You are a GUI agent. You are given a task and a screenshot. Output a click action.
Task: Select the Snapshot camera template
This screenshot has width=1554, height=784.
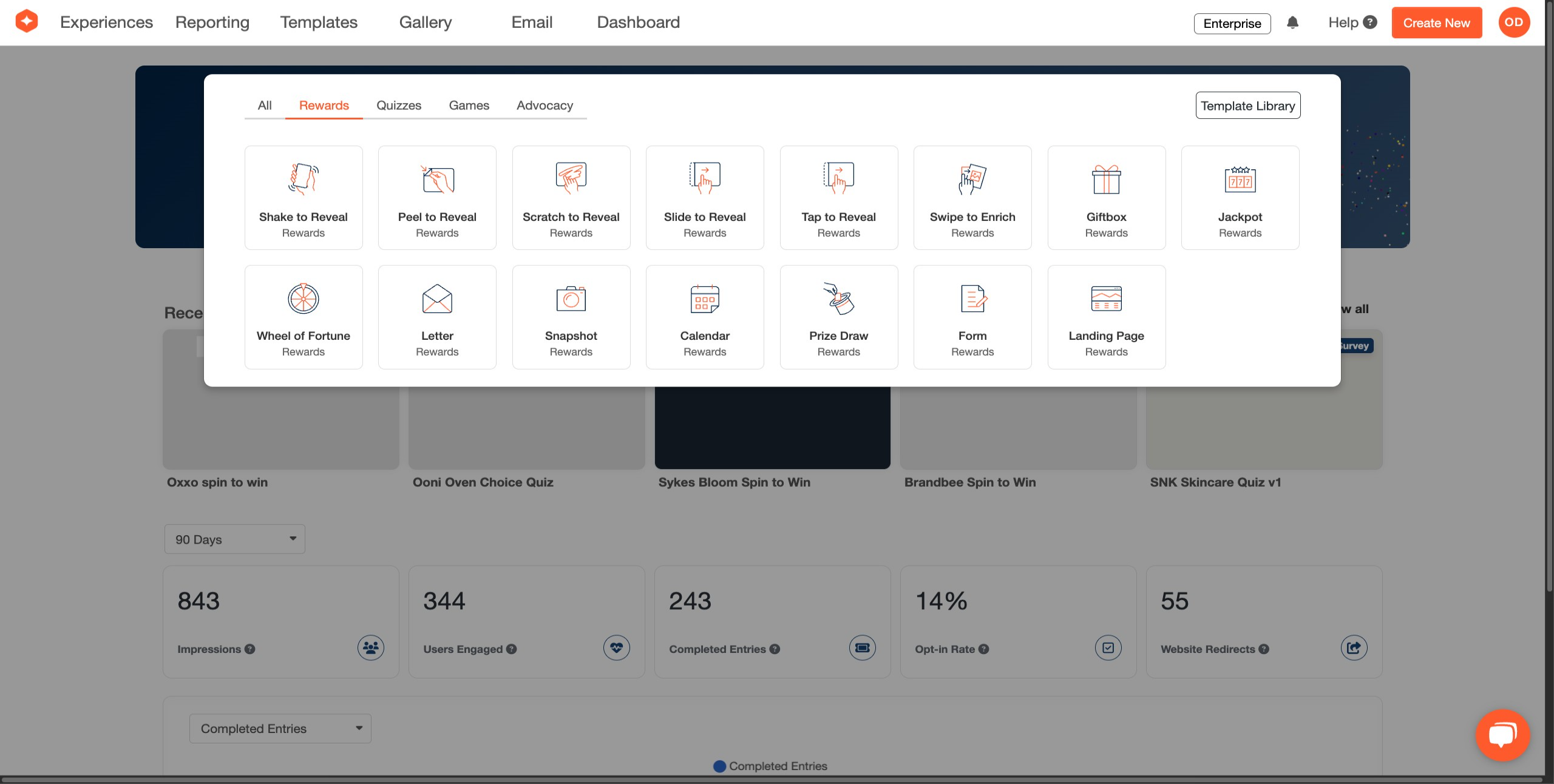(571, 317)
